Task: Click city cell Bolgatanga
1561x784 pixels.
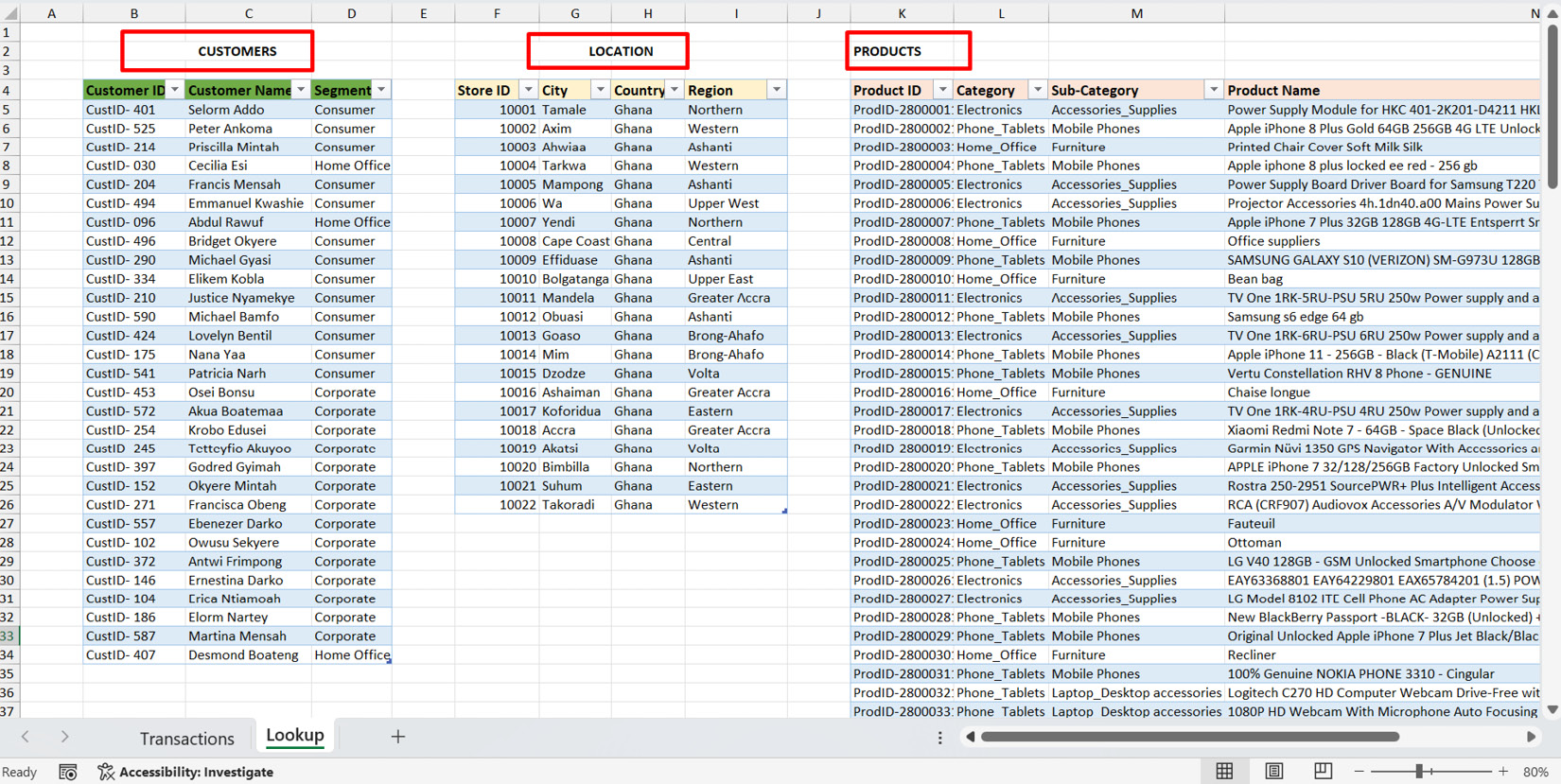Action: click(575, 279)
